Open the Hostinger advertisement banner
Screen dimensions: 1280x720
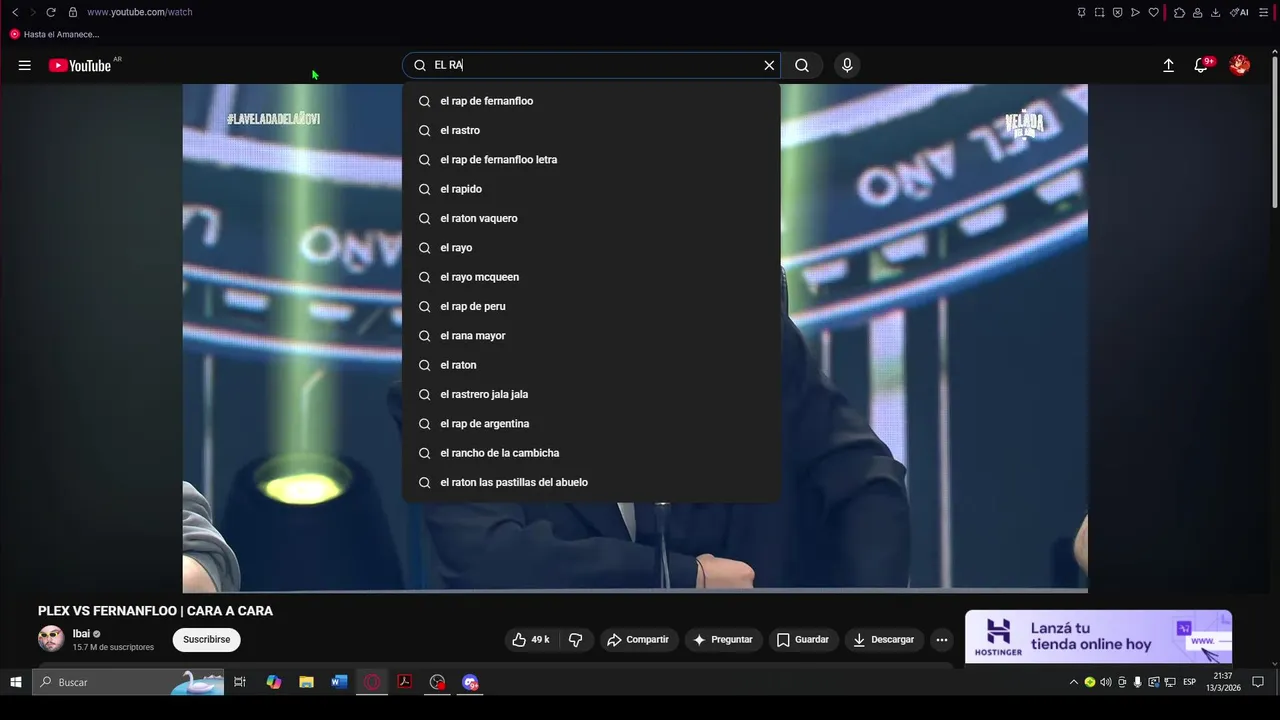coord(1098,637)
